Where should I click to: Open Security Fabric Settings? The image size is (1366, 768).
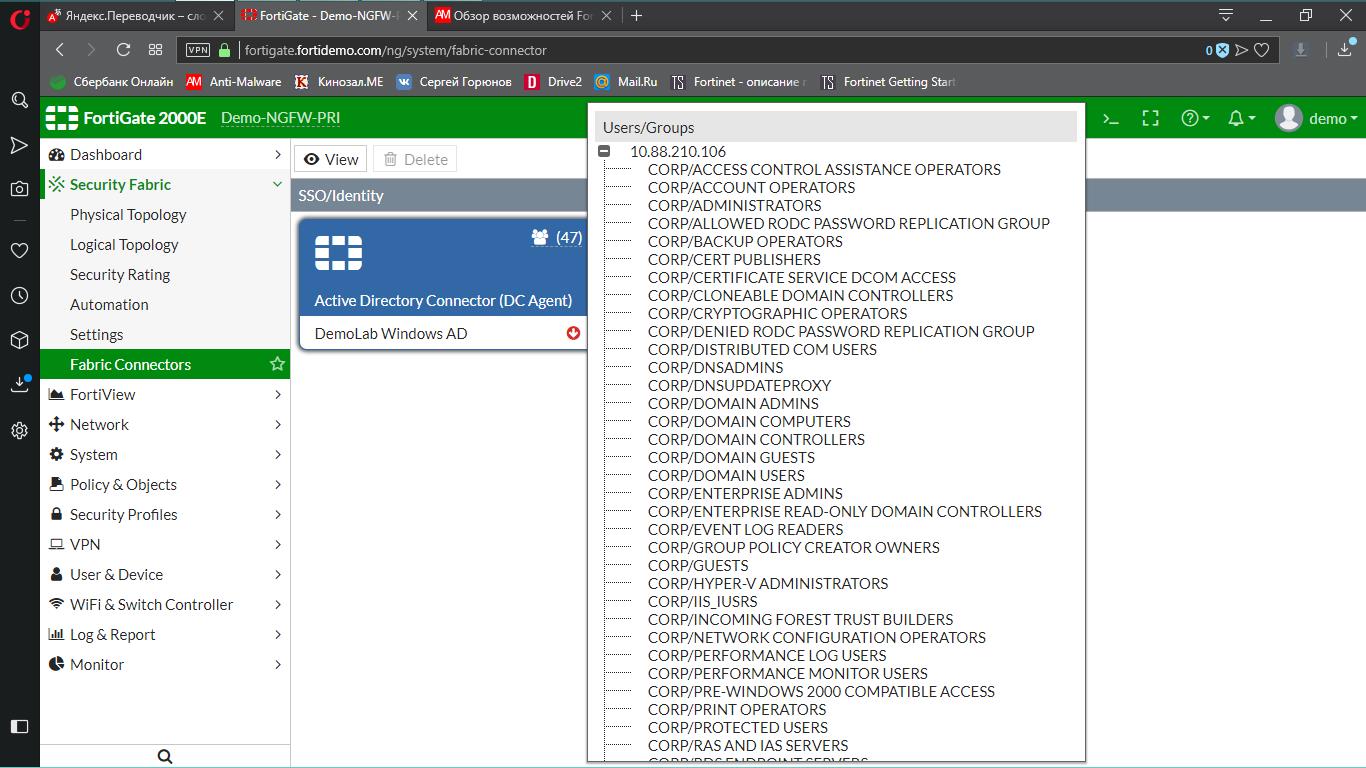[97, 334]
